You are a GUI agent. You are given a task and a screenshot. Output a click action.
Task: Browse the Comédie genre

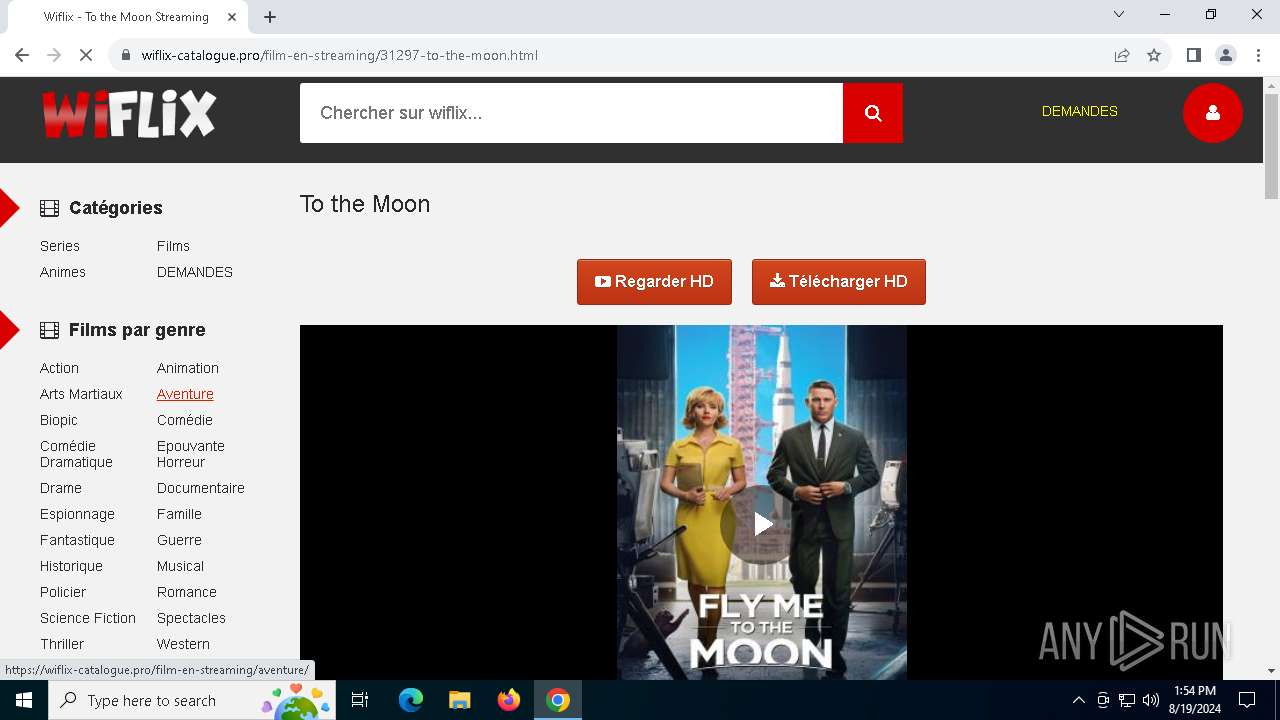coord(185,420)
